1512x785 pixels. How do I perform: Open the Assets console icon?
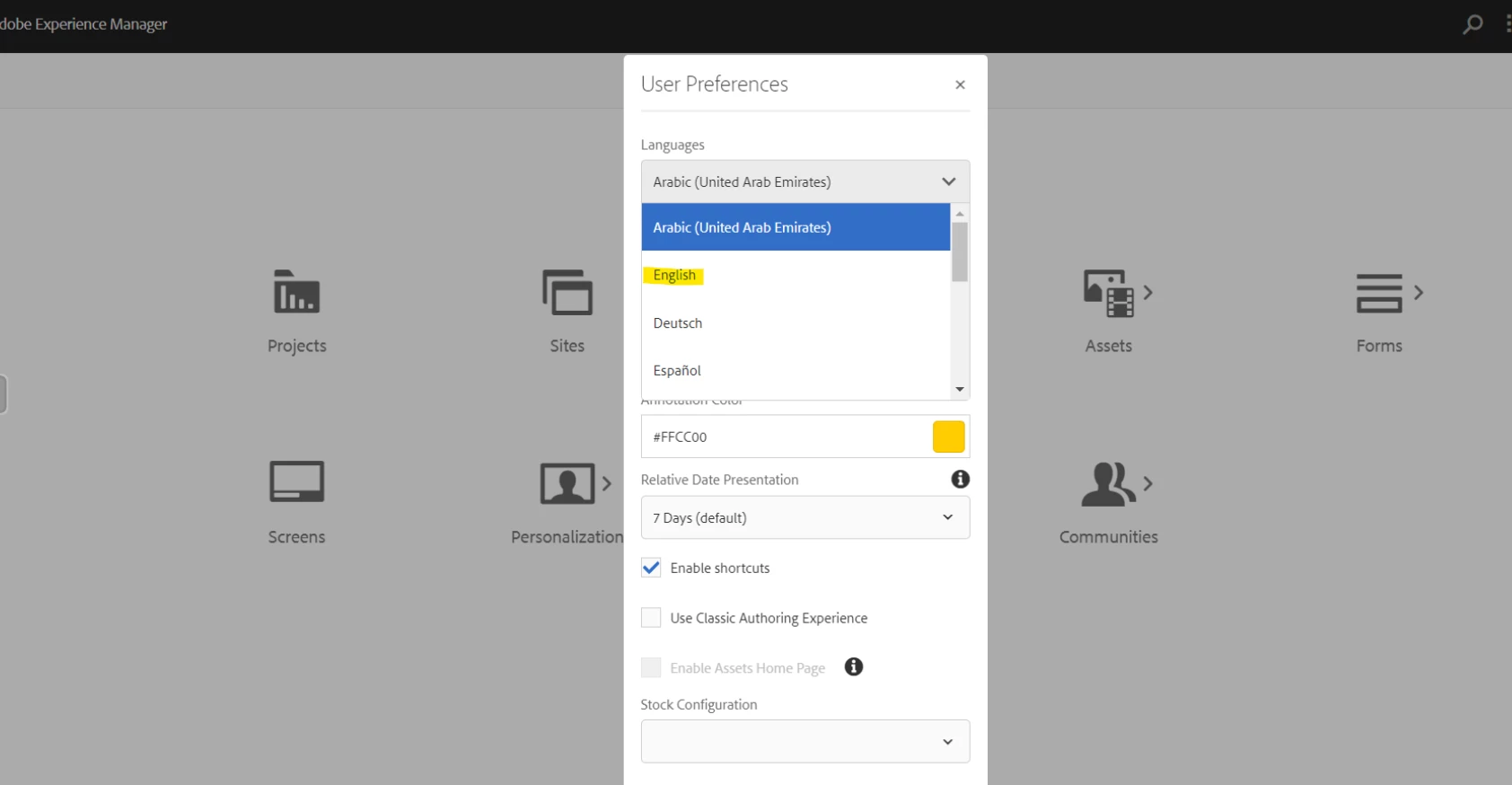click(x=1109, y=293)
